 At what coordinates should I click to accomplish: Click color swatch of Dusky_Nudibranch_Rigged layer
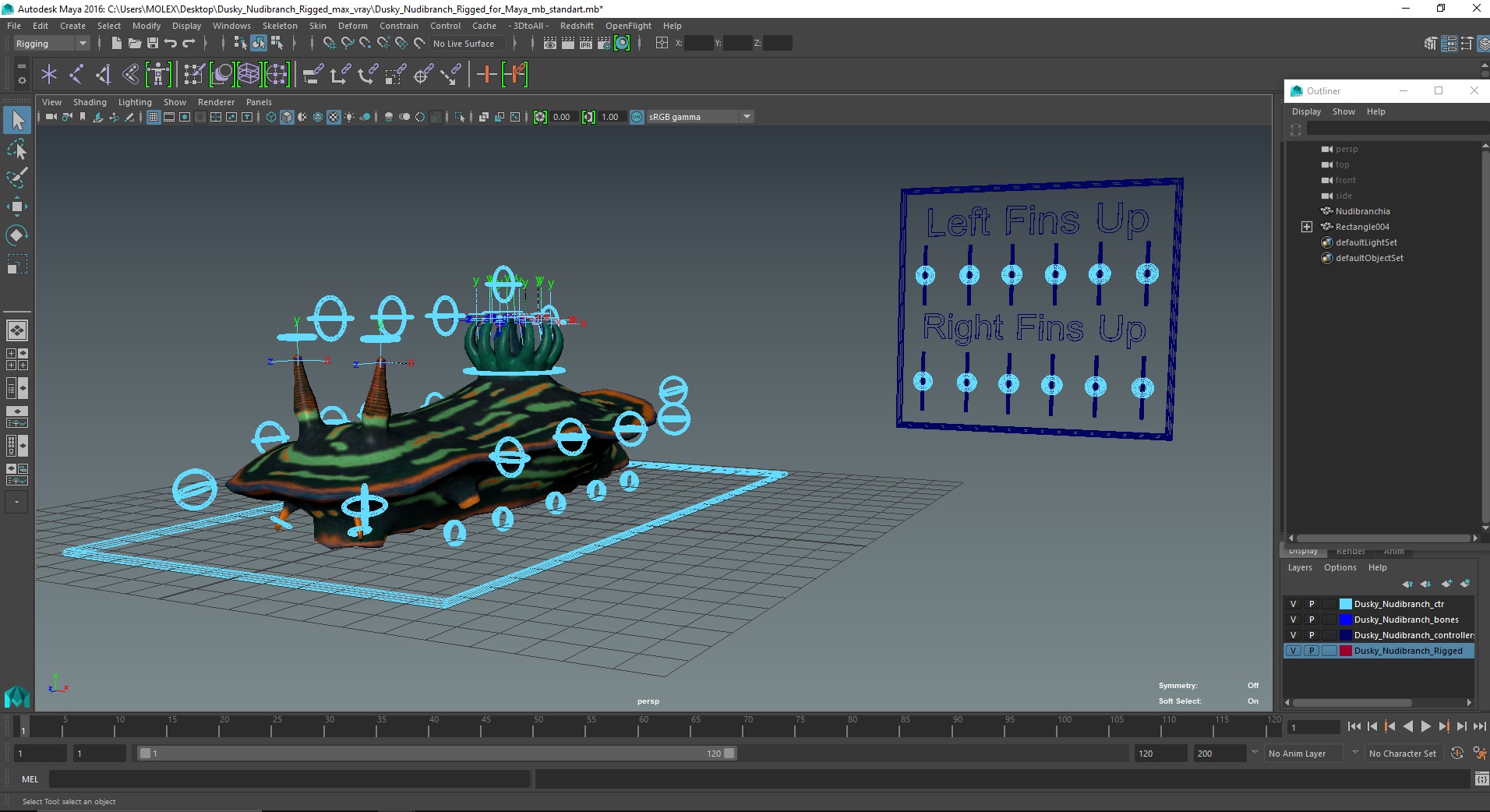[1345, 651]
